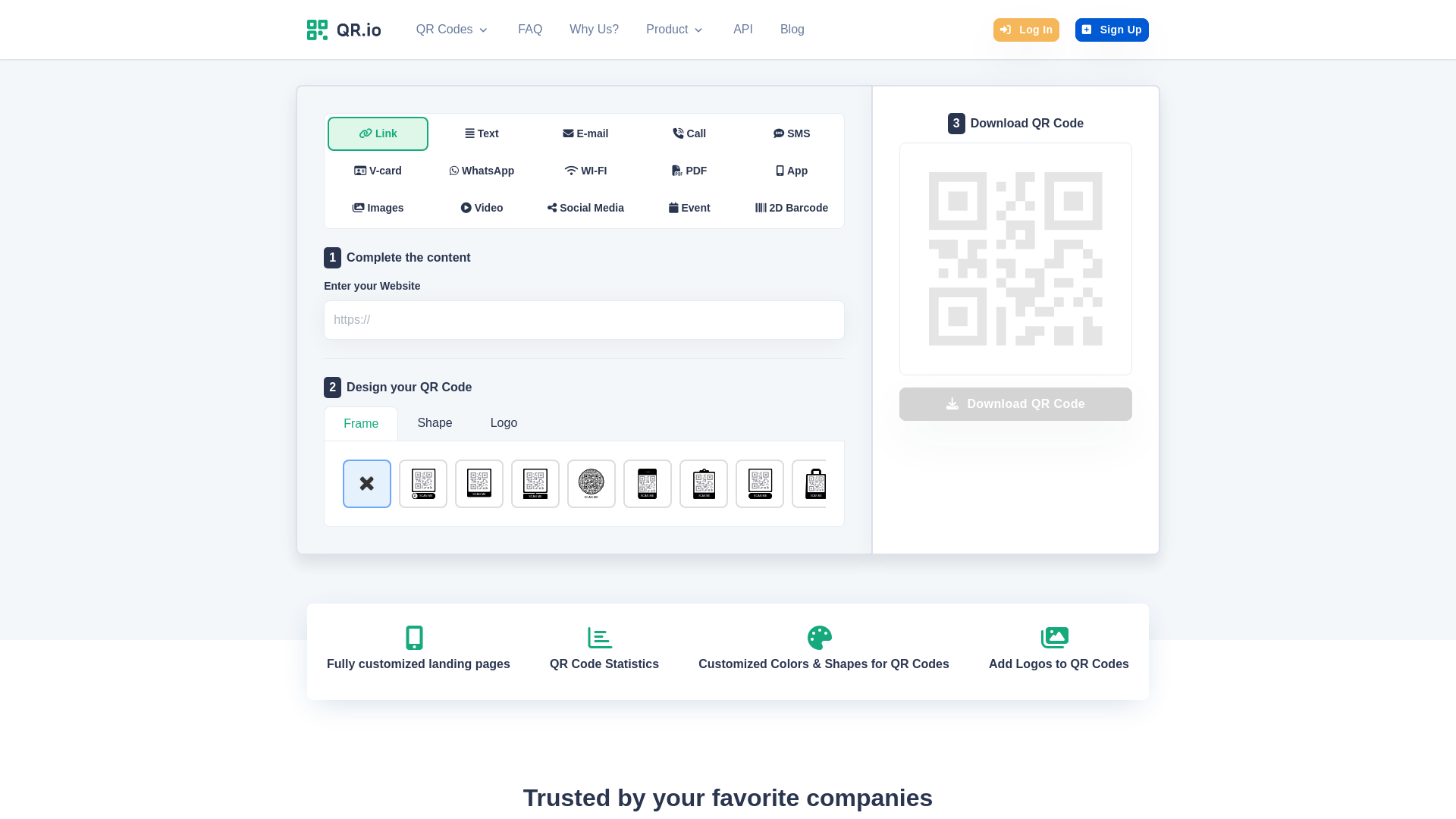
Task: Click the Download QR Code button
Action: point(1015,404)
